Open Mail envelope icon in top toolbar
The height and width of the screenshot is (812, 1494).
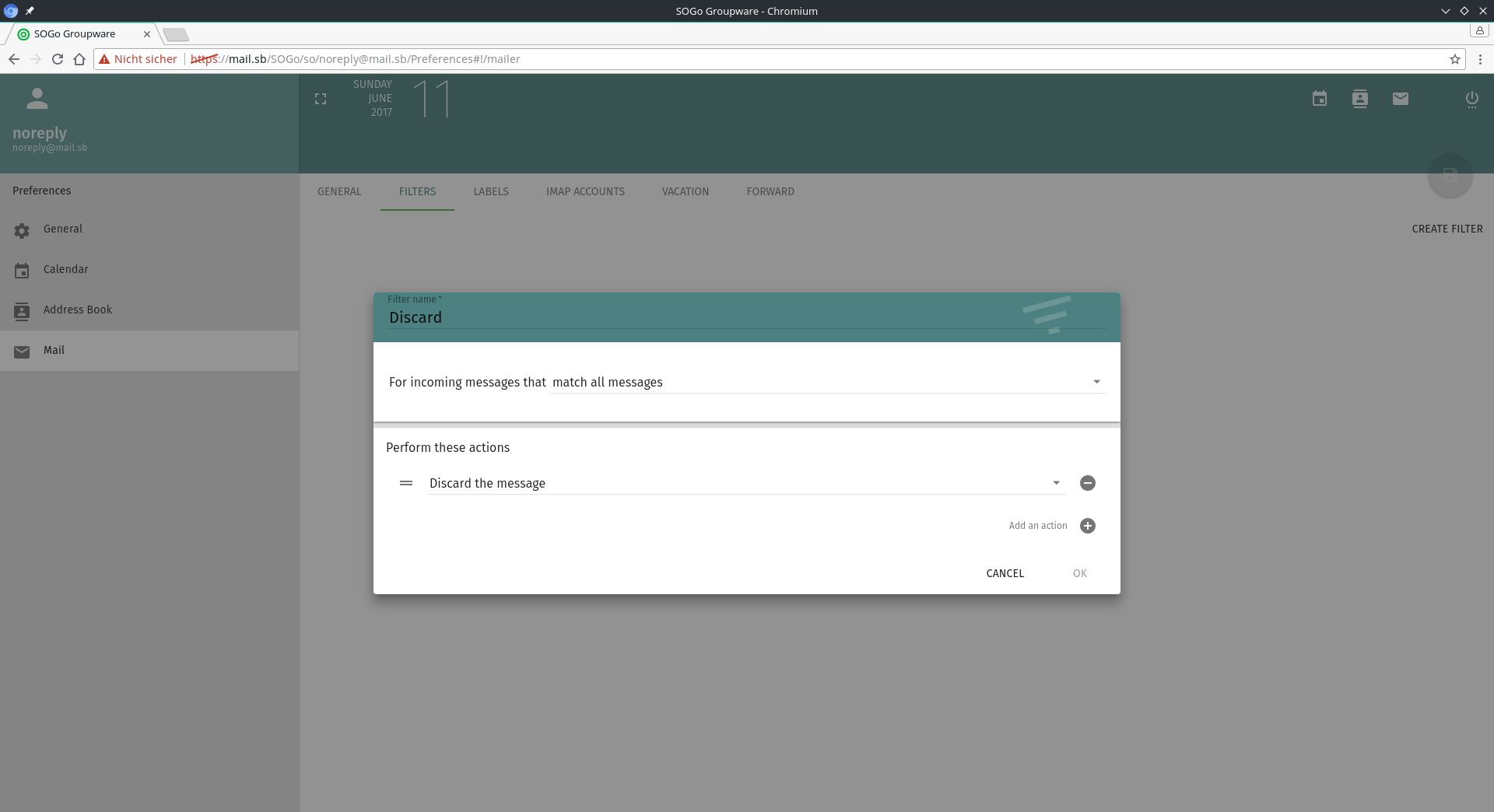1401,99
